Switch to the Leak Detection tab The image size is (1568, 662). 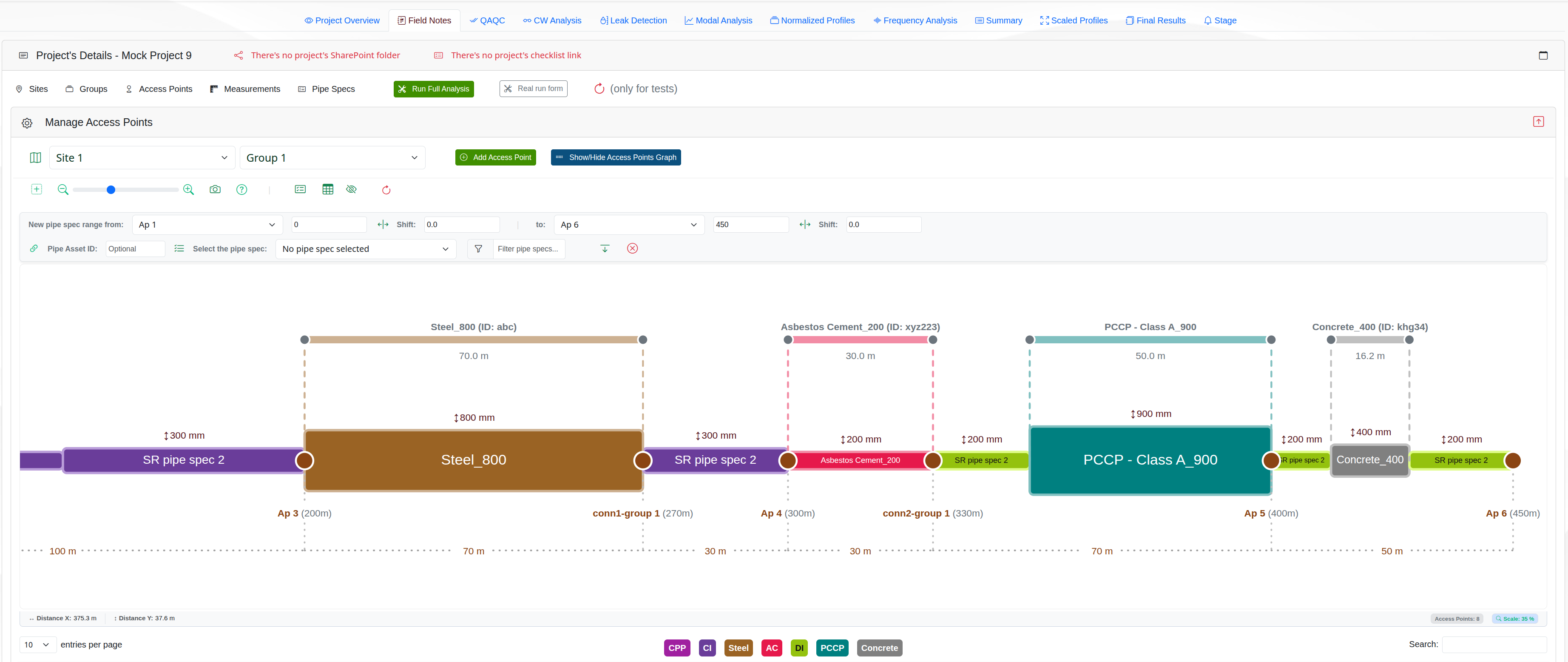pos(633,20)
